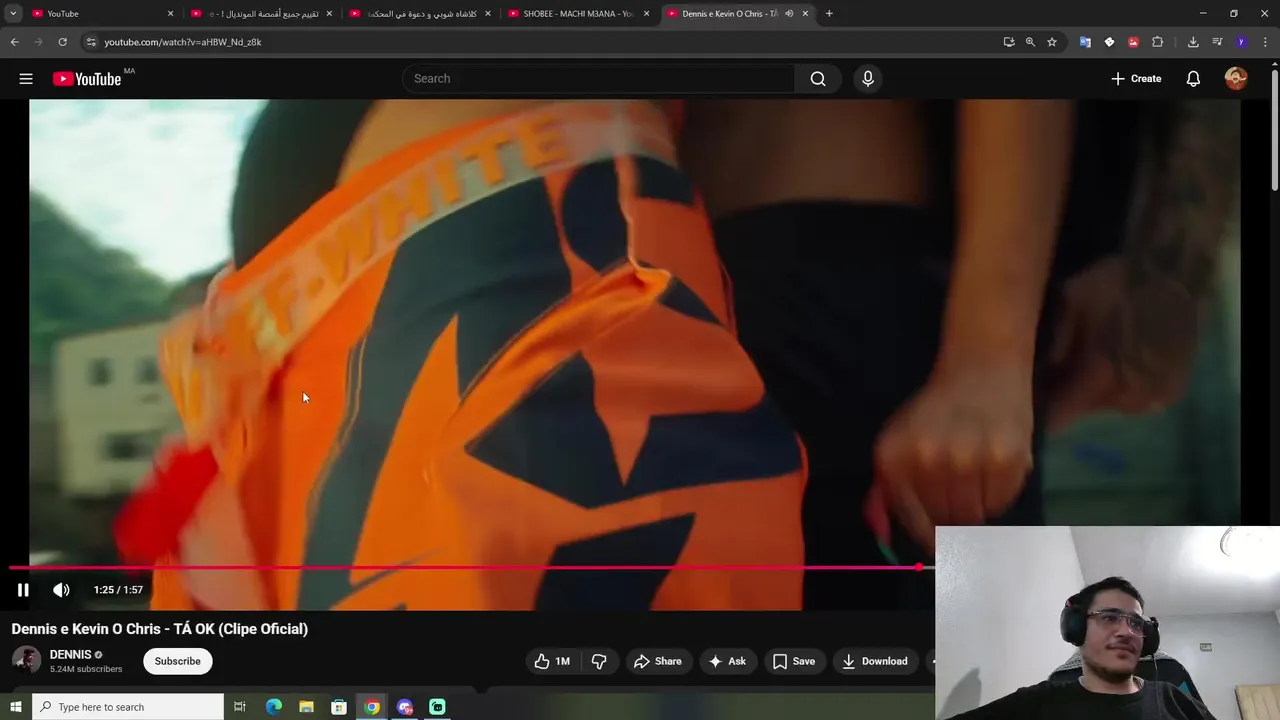Image resolution: width=1280 pixels, height=720 pixels.
Task: Open the YouTube account avatar menu
Action: [1236, 79]
